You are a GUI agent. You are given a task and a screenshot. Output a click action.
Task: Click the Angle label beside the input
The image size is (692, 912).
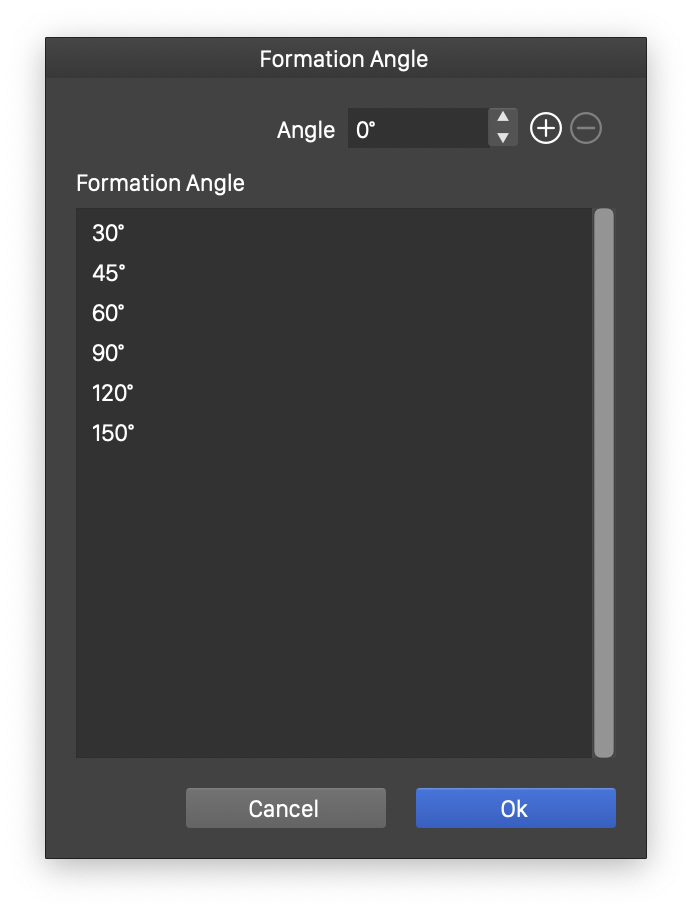point(305,130)
